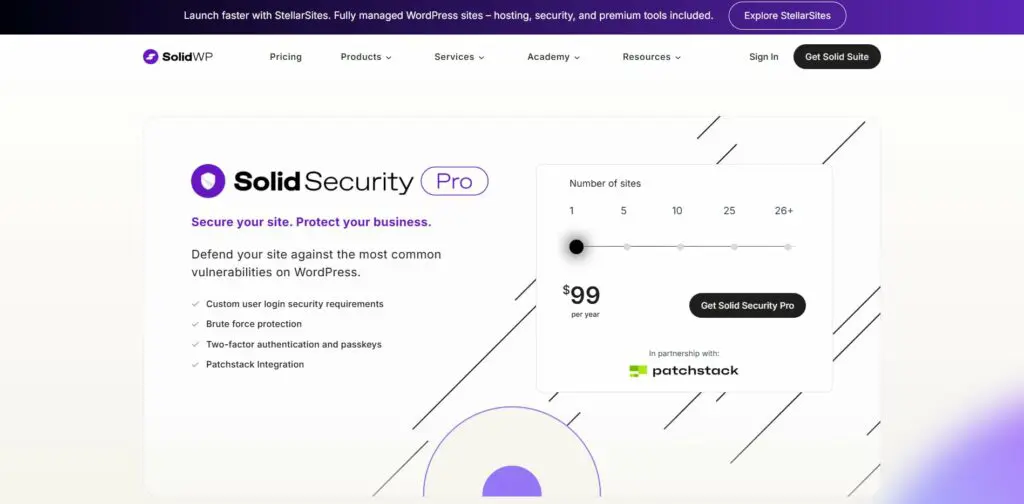Expand the Academy dropdown menu
Screen dimensions: 1024x504
[553, 57]
